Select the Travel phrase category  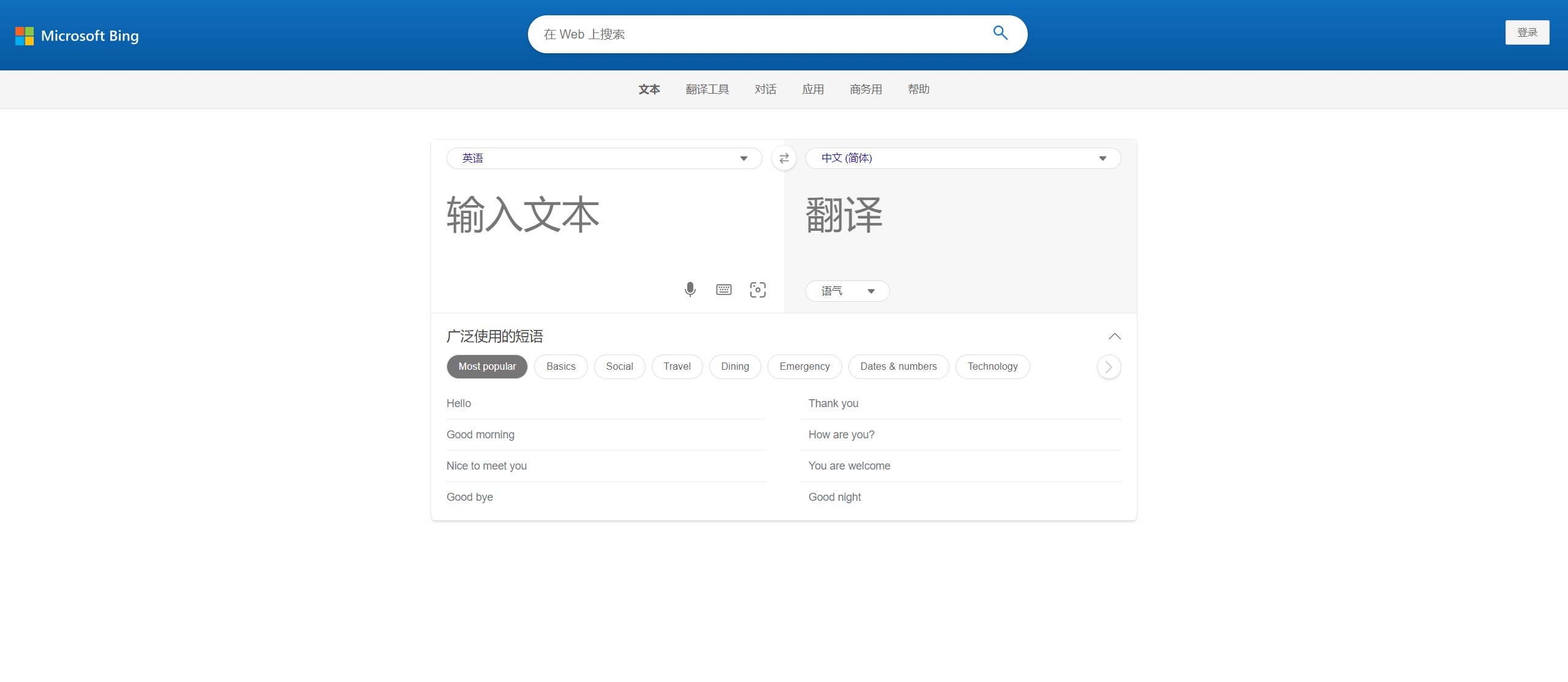[x=677, y=367]
